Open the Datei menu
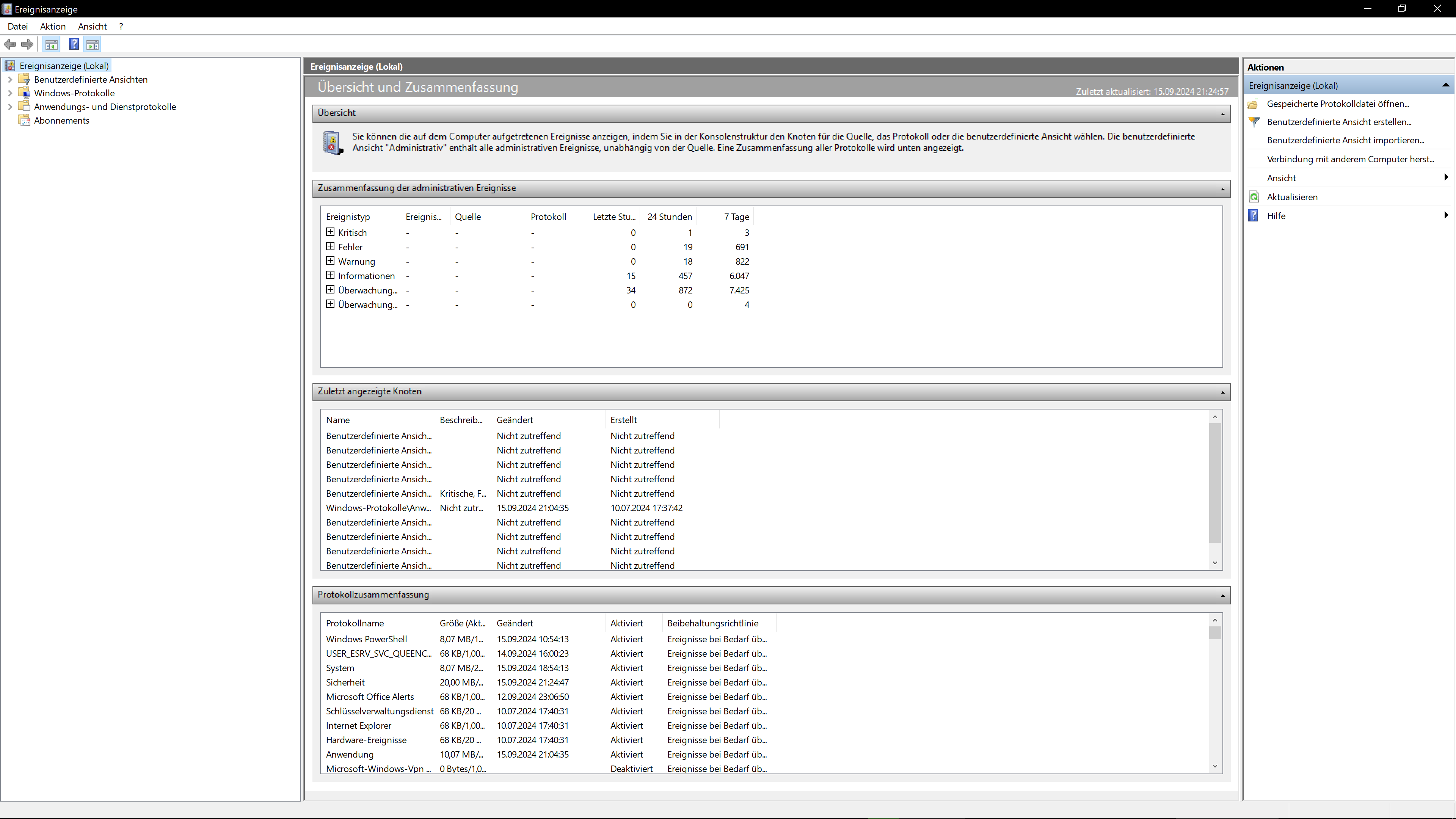The width and height of the screenshot is (1456, 819). pos(17,27)
